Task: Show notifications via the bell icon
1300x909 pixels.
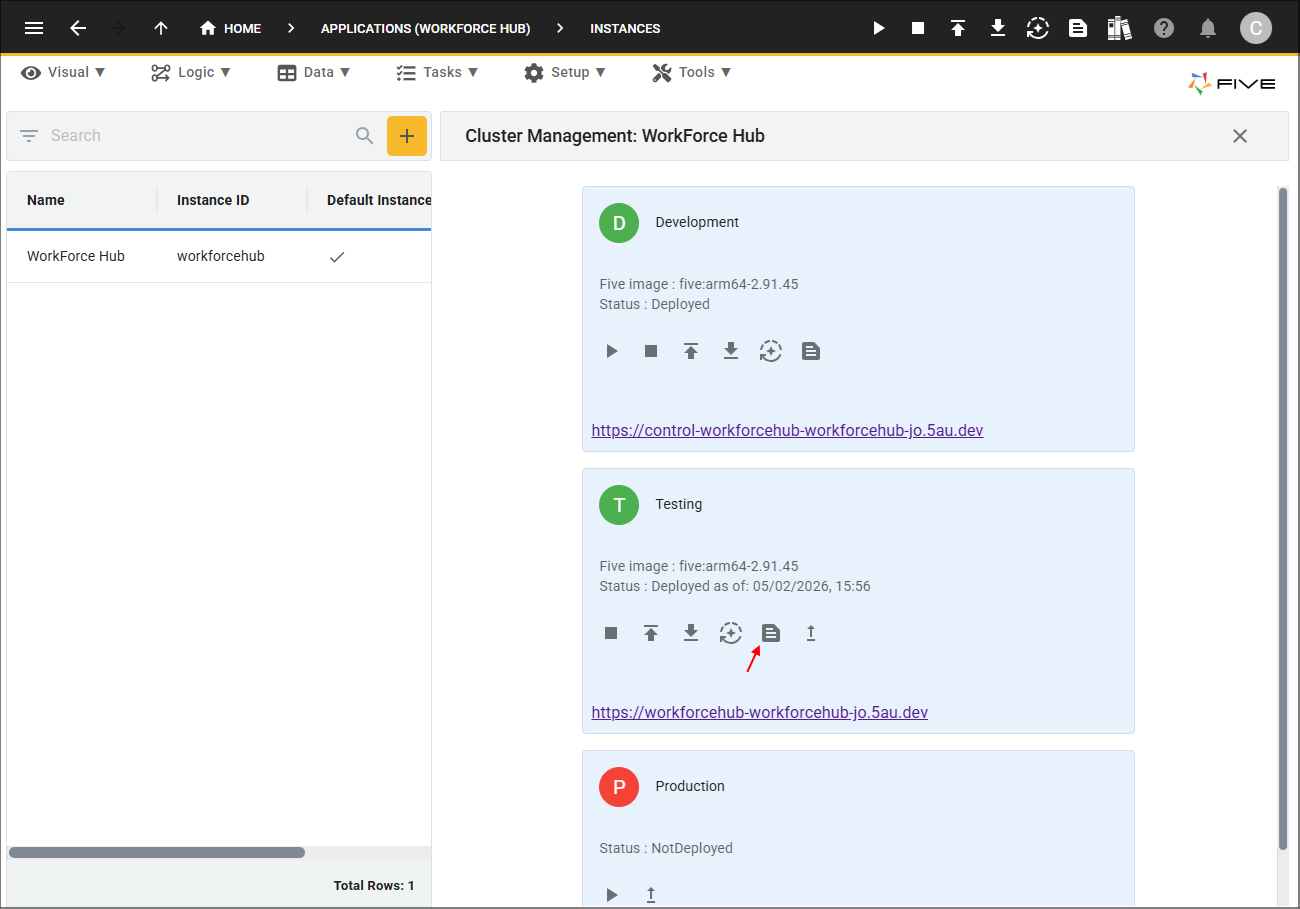Action: (x=1208, y=28)
